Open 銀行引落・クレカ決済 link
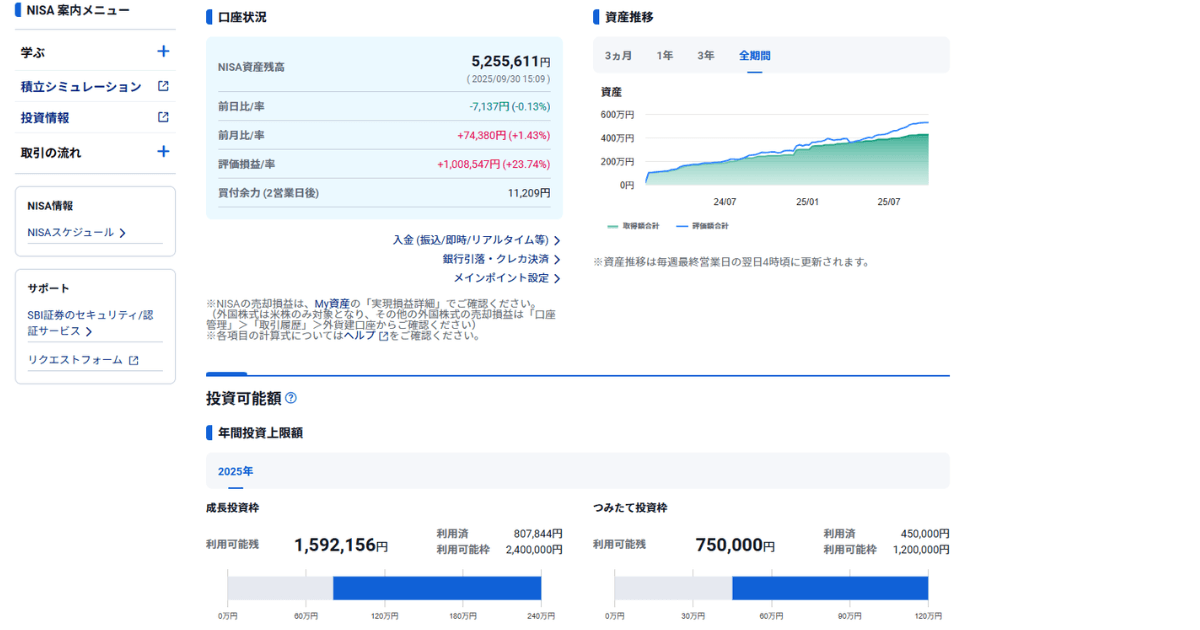The width and height of the screenshot is (1200, 630). click(495, 259)
